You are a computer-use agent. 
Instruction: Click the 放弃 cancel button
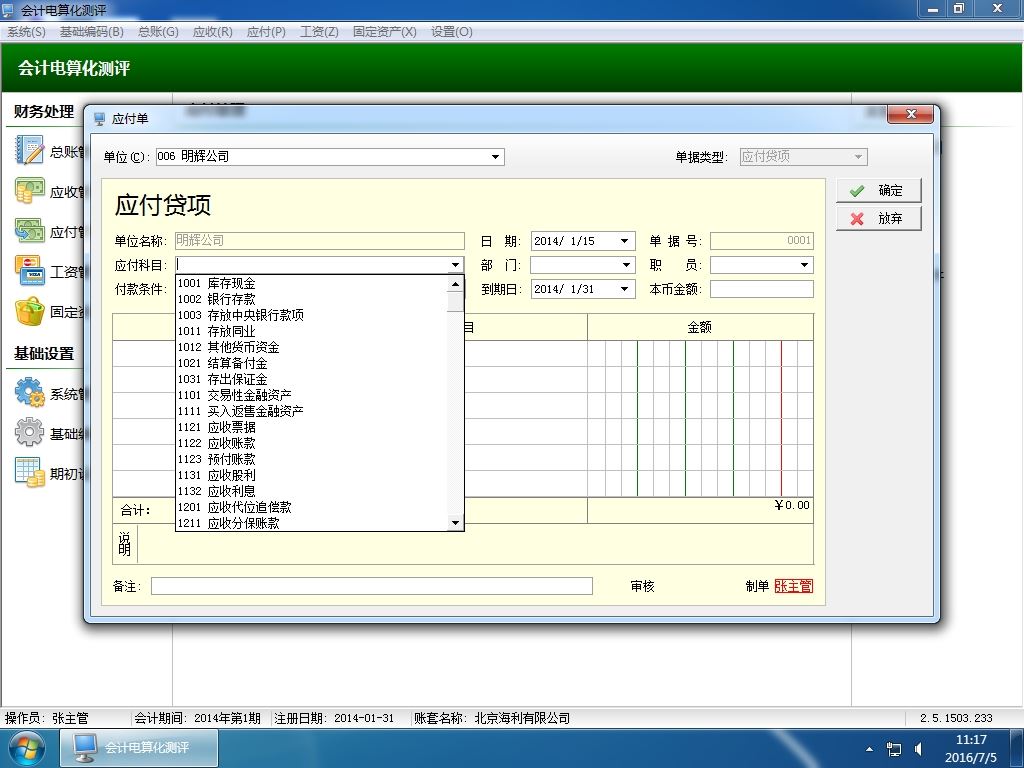(878, 218)
